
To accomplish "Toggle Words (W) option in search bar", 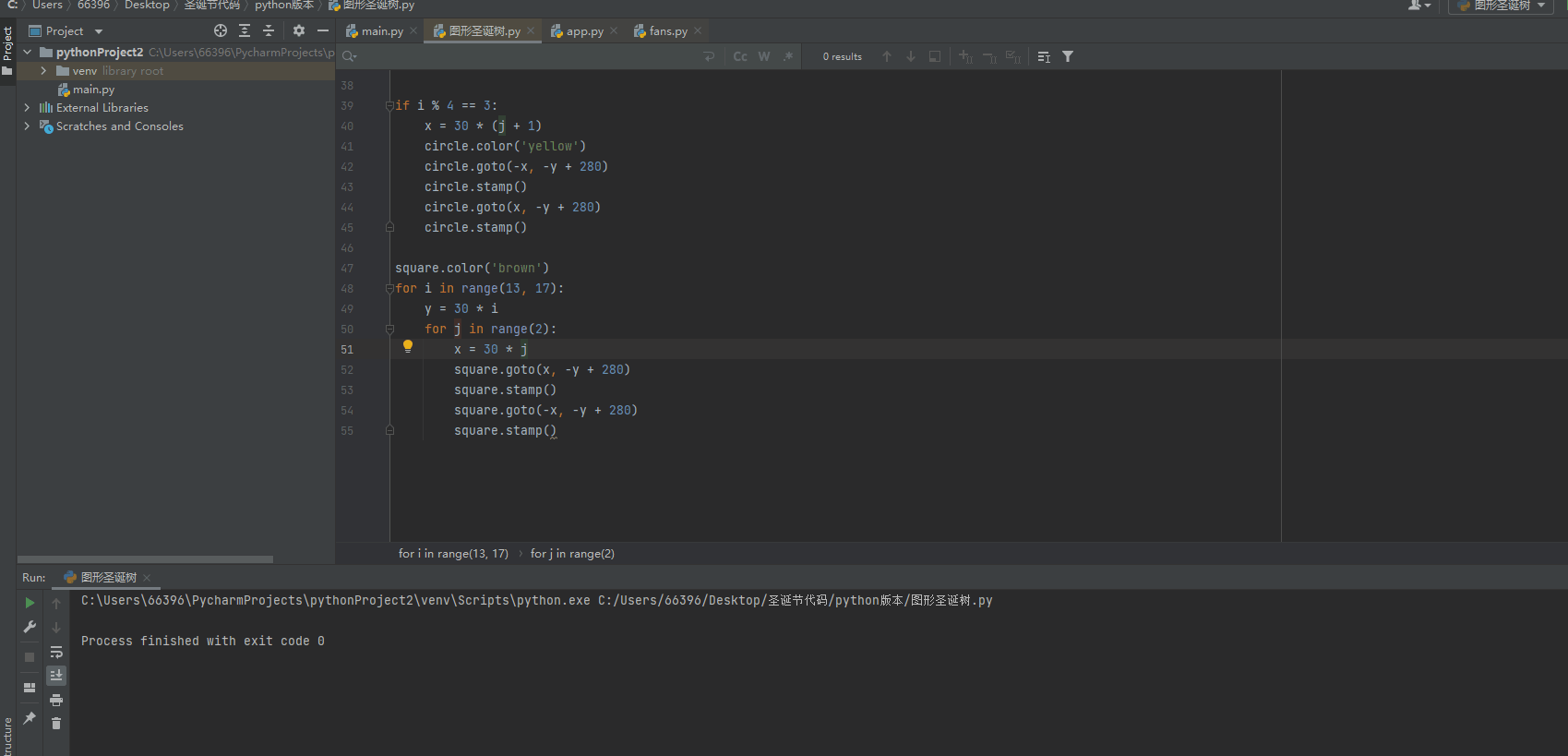I will tap(764, 57).
